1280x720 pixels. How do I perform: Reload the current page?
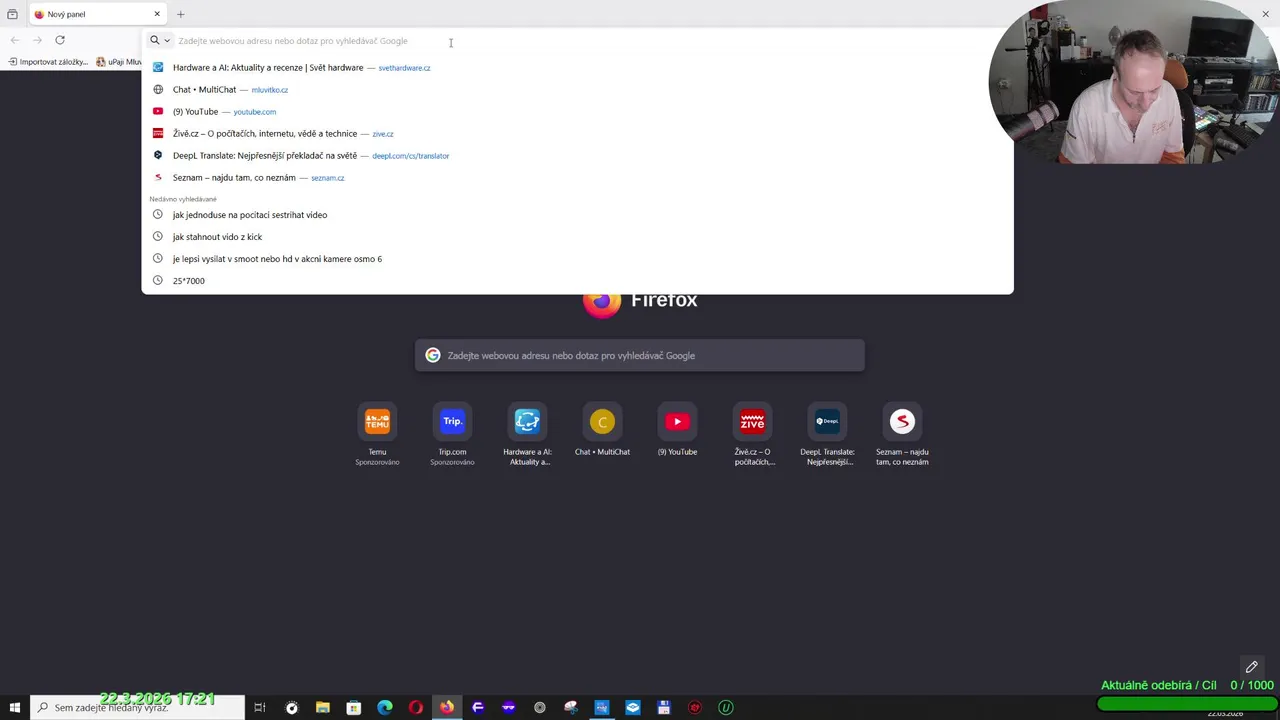[x=60, y=40]
